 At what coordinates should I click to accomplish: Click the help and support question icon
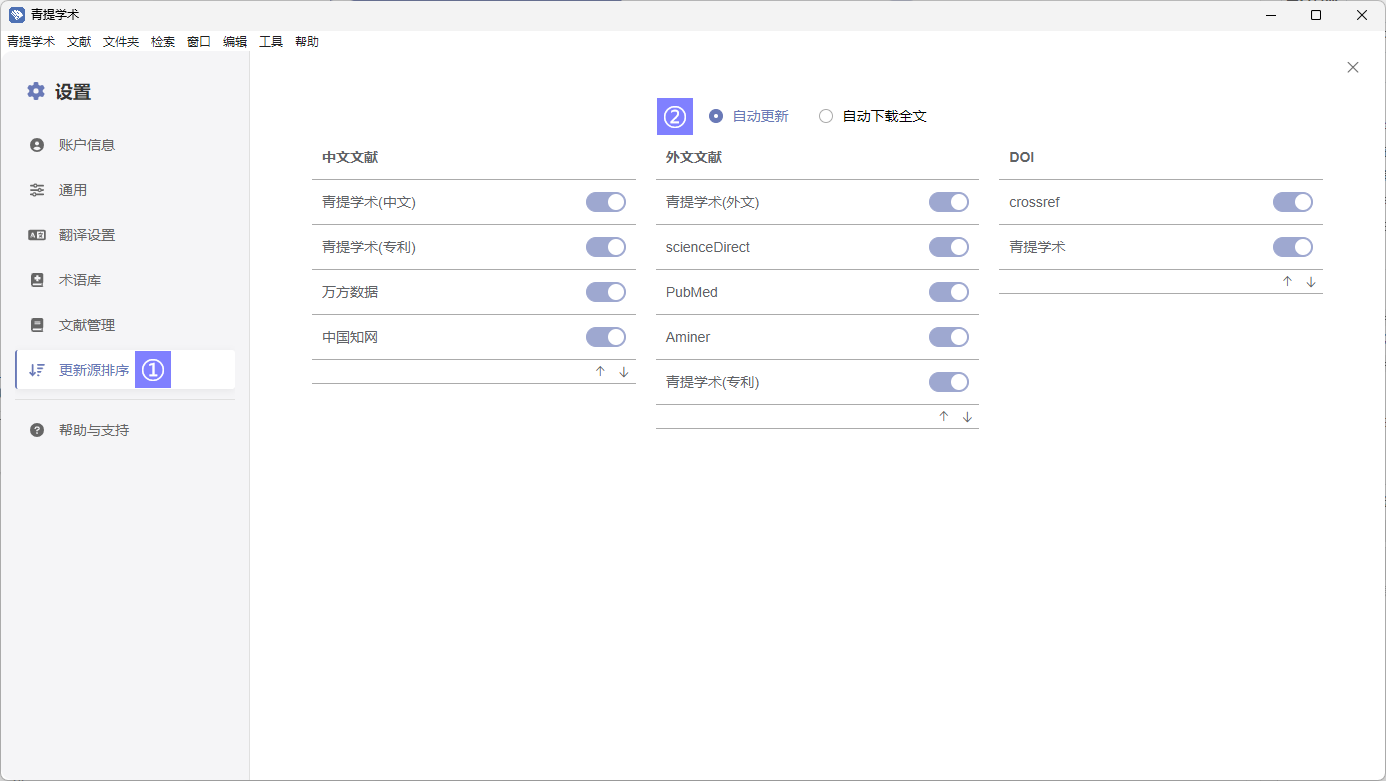[x=37, y=430]
